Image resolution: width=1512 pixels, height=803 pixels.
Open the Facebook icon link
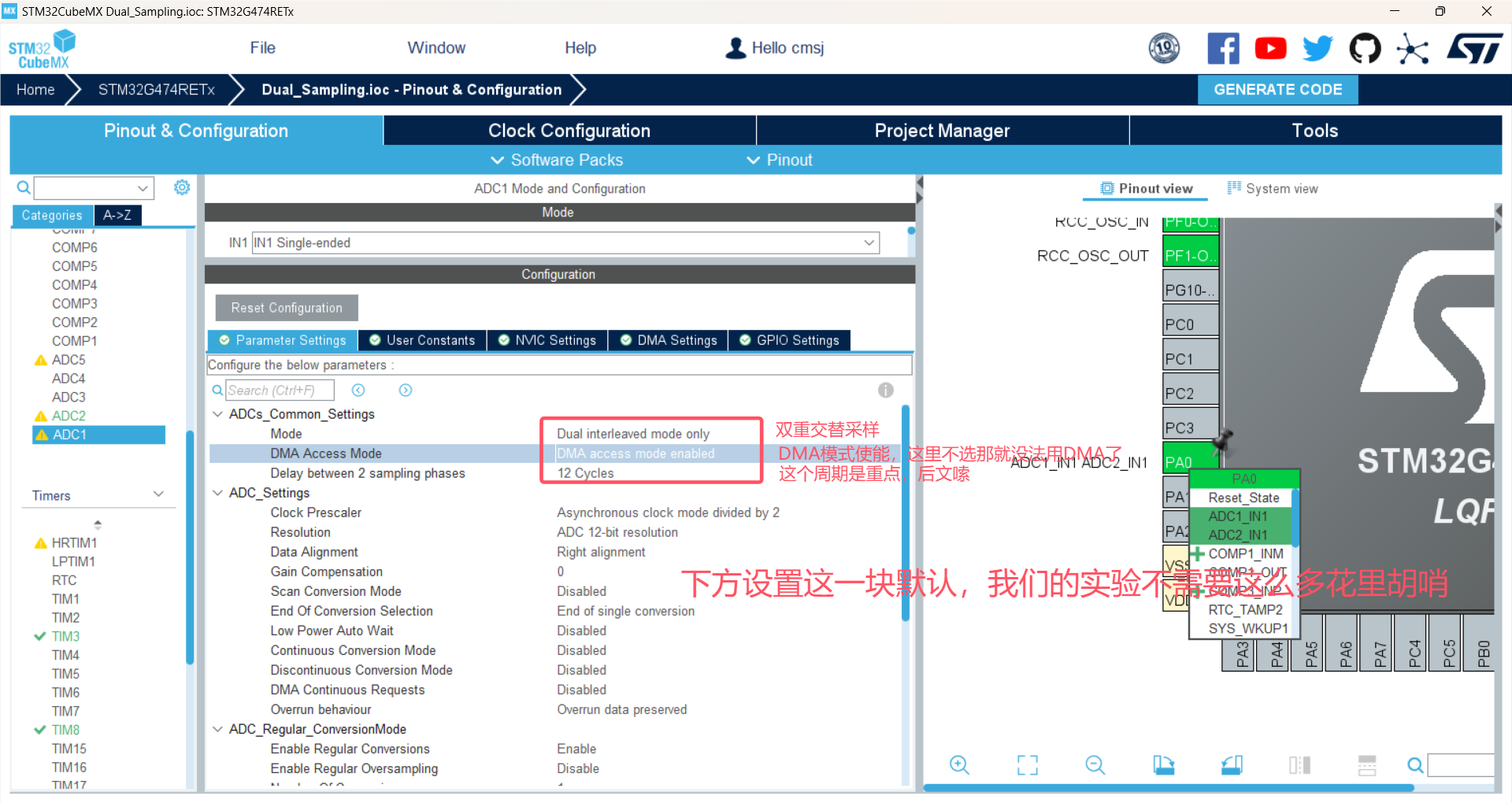1223,49
